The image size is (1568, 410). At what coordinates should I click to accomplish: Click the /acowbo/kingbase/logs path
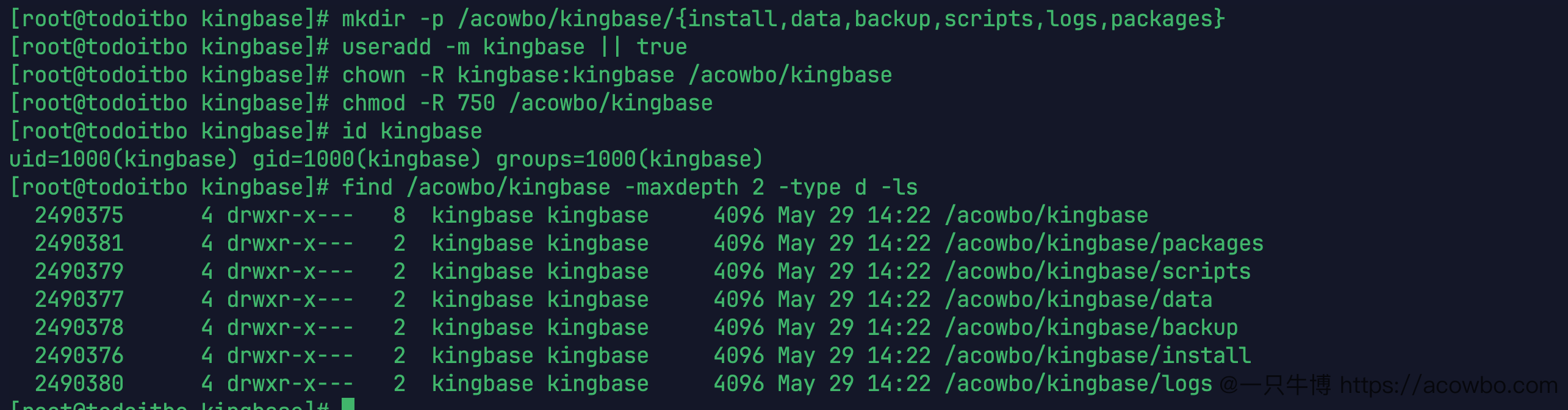(1078, 384)
